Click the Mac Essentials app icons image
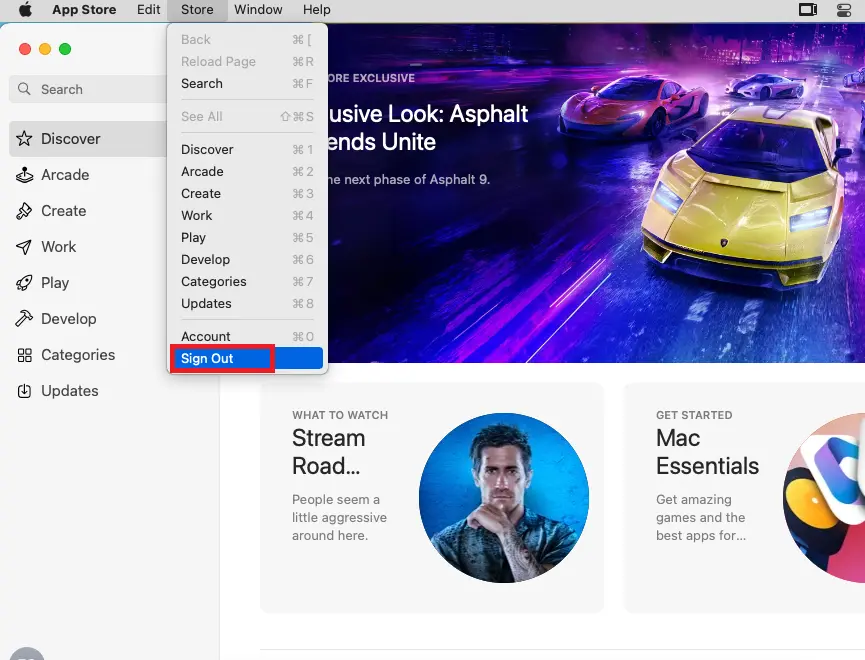This screenshot has width=865, height=660. pos(824,498)
